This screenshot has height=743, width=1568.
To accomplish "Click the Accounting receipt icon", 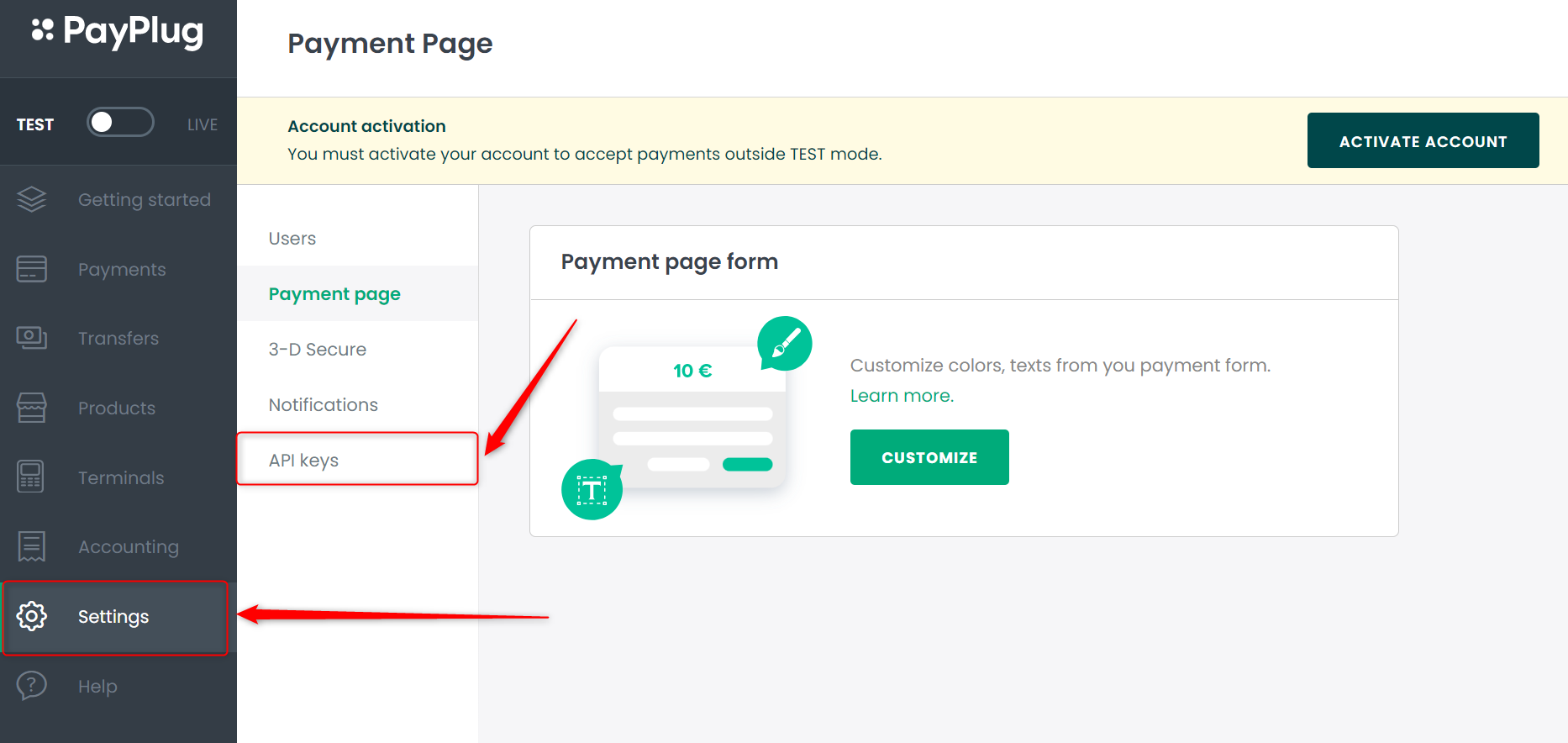I will click(x=32, y=546).
